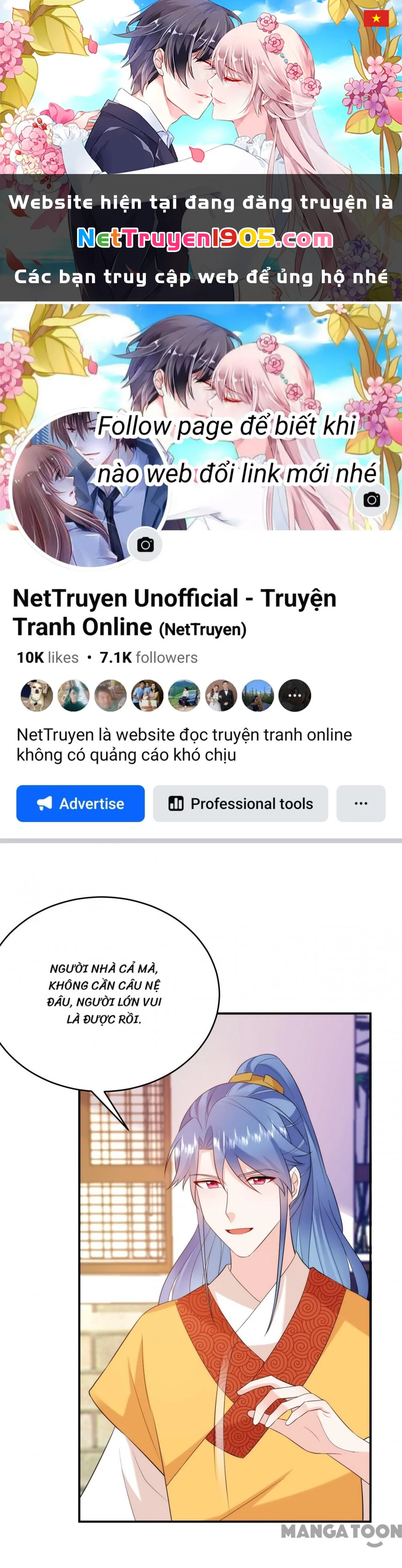This screenshot has width=402, height=1568.
Task: Open the NetTruyen1905.com website link
Action: [205, 238]
